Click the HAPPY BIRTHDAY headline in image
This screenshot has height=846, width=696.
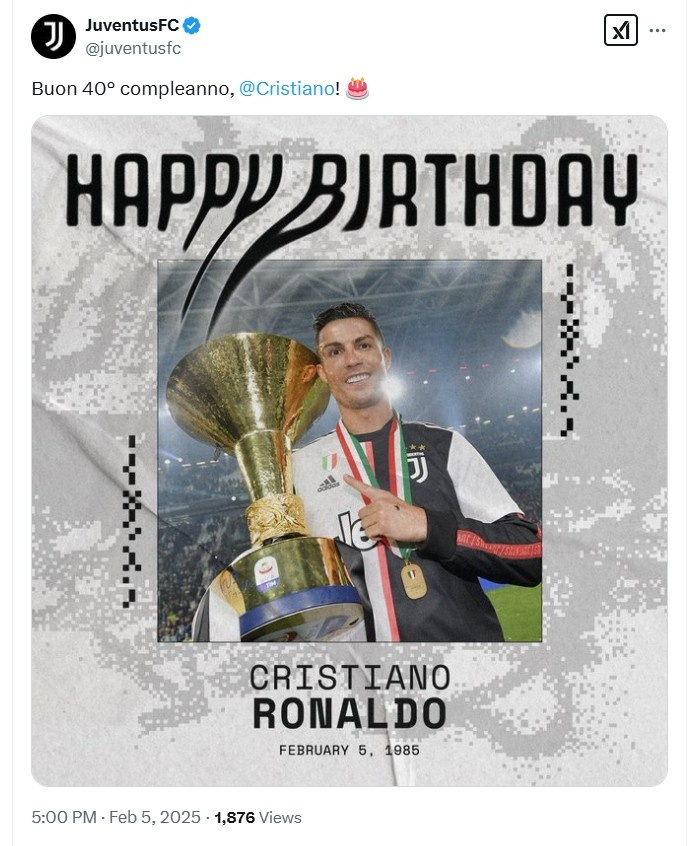(x=352, y=190)
